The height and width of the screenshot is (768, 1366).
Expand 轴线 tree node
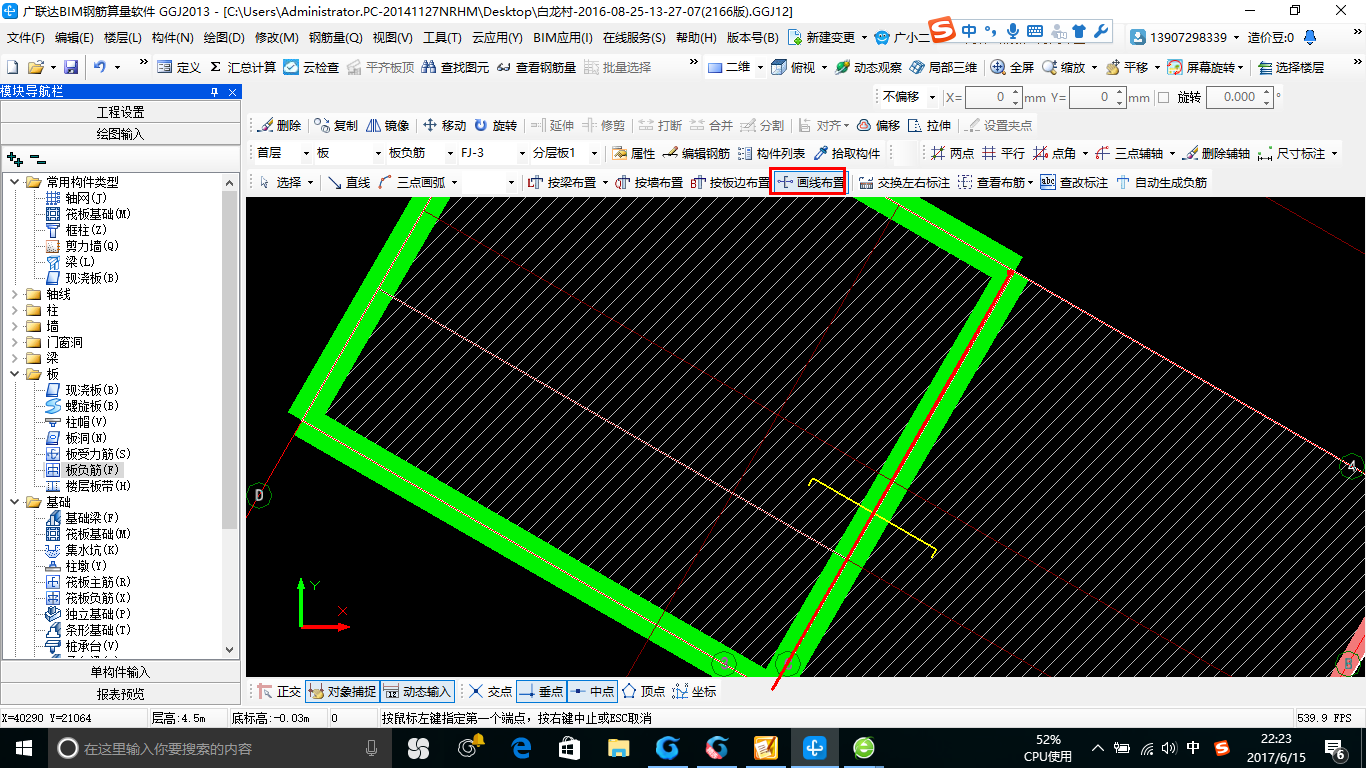point(14,294)
